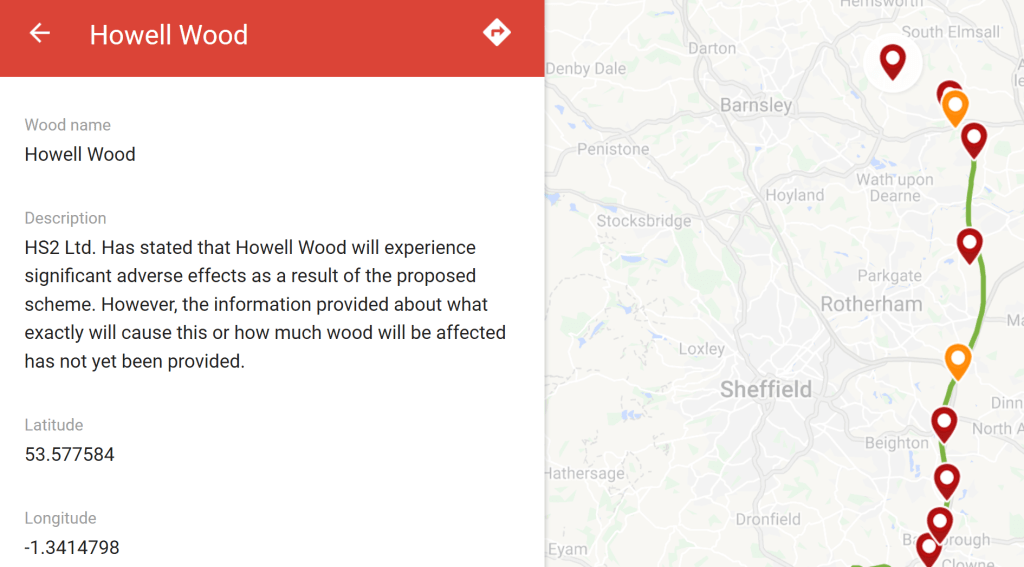Screen dimensions: 1024x567
Task: Click the Rotherham label on the map
Action: pos(871,304)
